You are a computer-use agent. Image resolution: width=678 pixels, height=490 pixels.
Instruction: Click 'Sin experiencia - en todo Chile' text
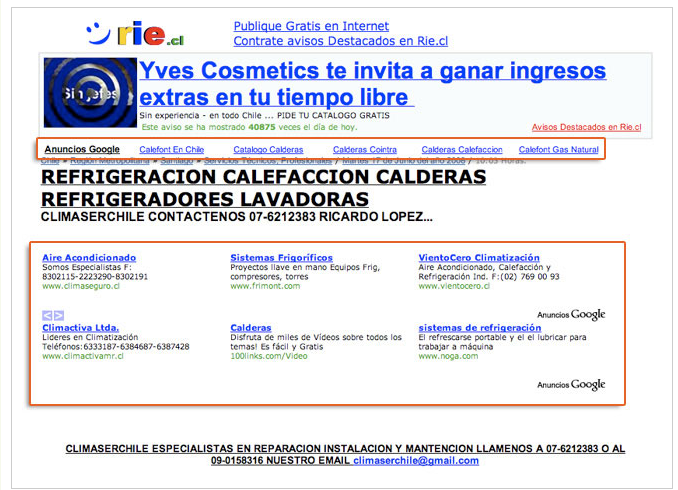264,115
